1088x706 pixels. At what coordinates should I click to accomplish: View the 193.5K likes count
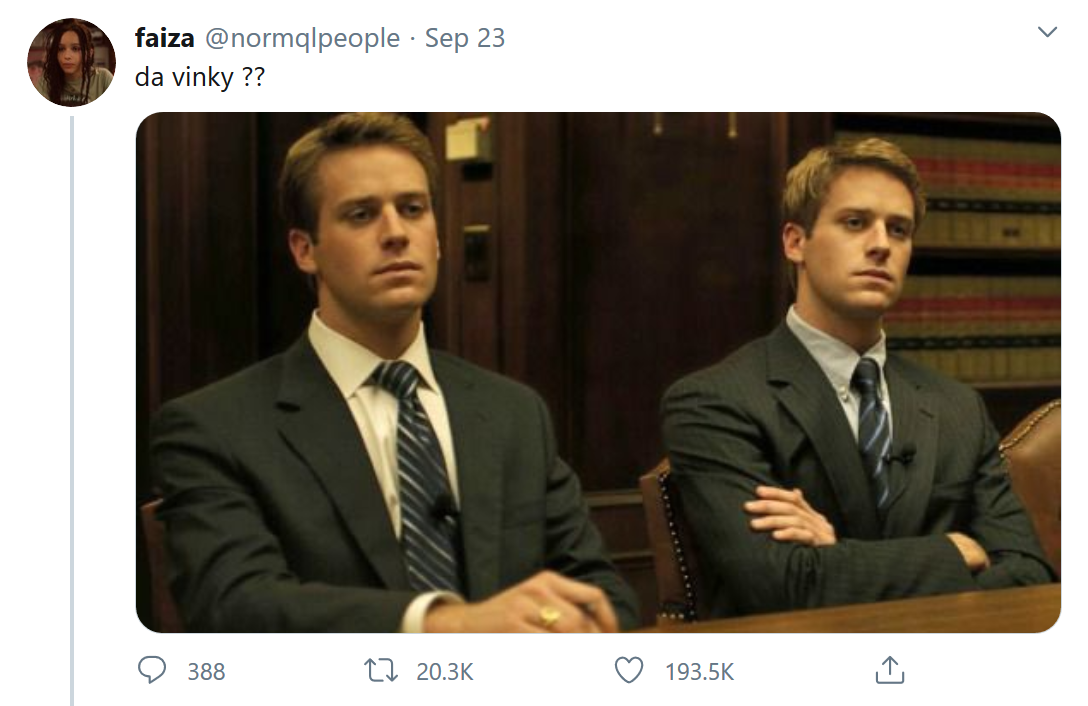[699, 672]
